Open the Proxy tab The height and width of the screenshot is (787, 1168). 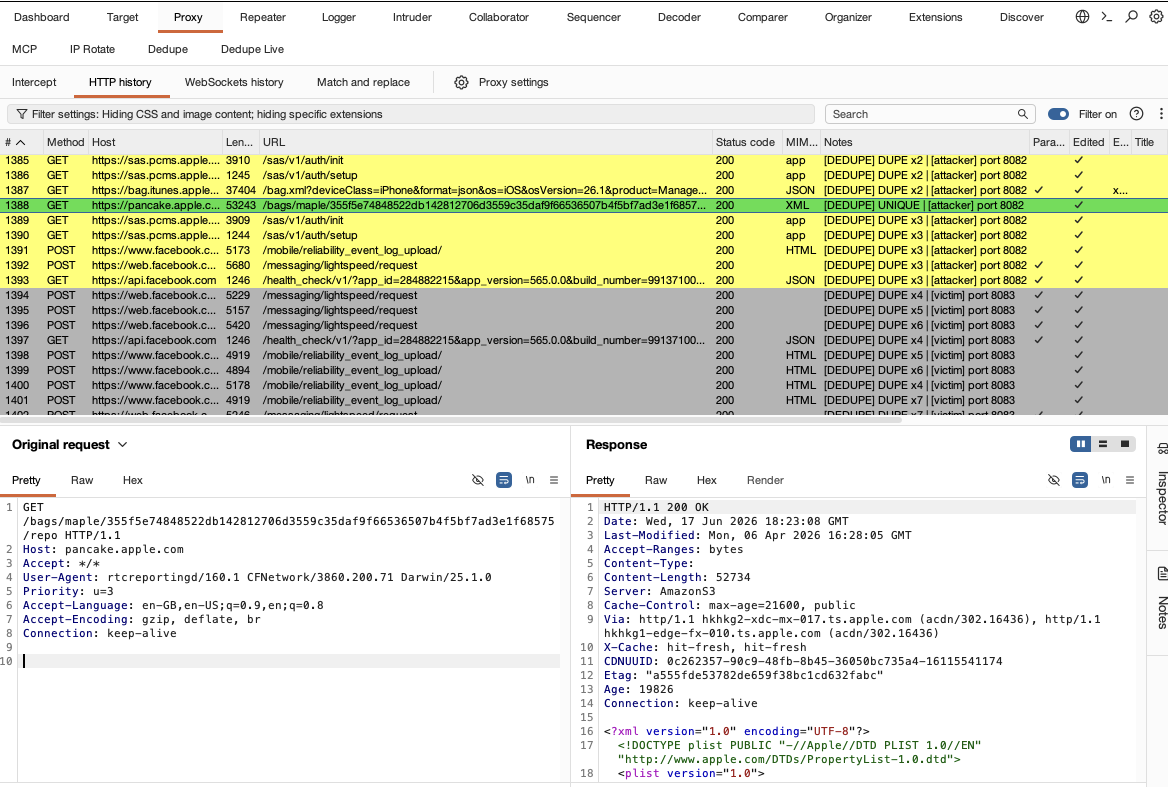click(x=188, y=17)
